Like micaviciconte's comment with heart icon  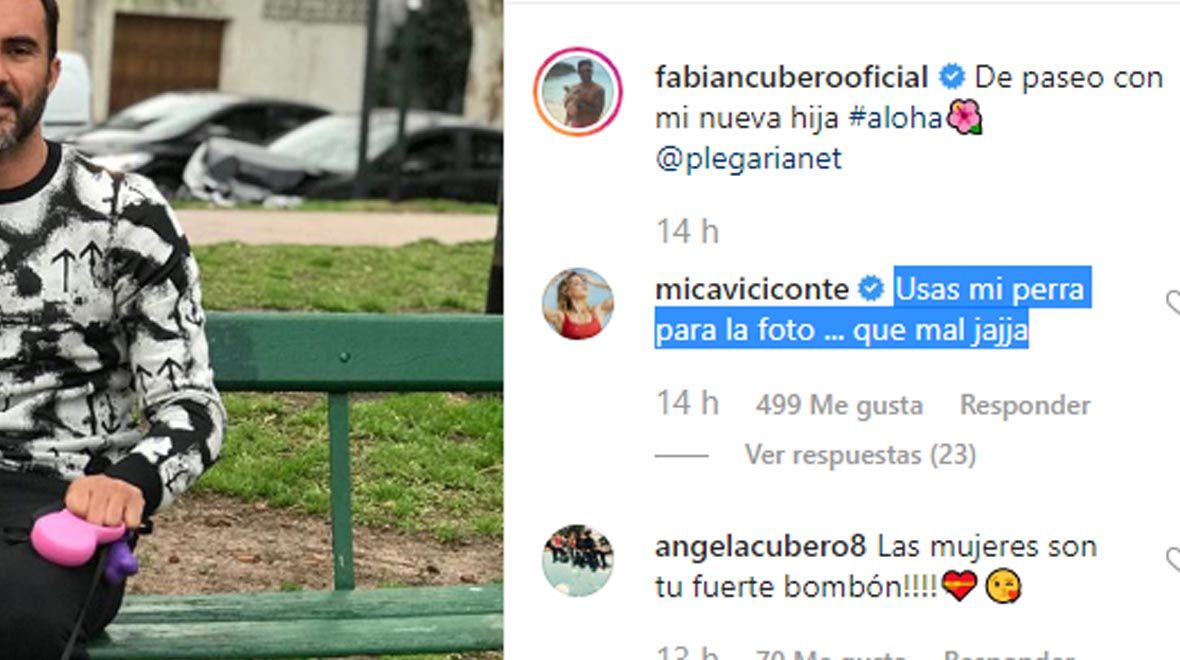tap(1174, 303)
